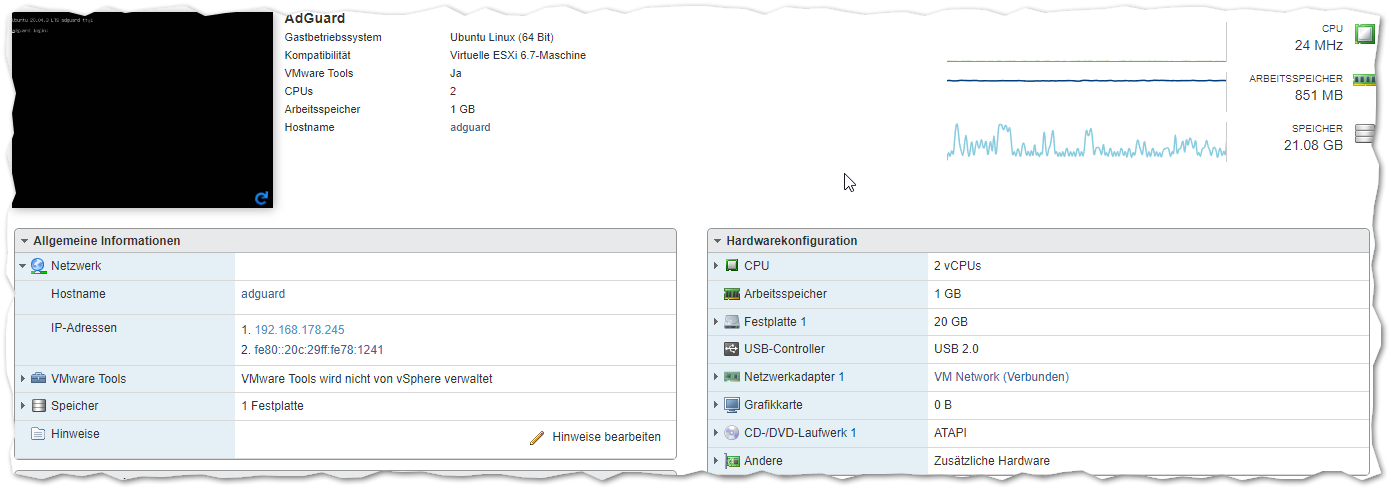Collapse the Allgemeine Informationen panel
The image size is (1391, 490).
point(24,241)
